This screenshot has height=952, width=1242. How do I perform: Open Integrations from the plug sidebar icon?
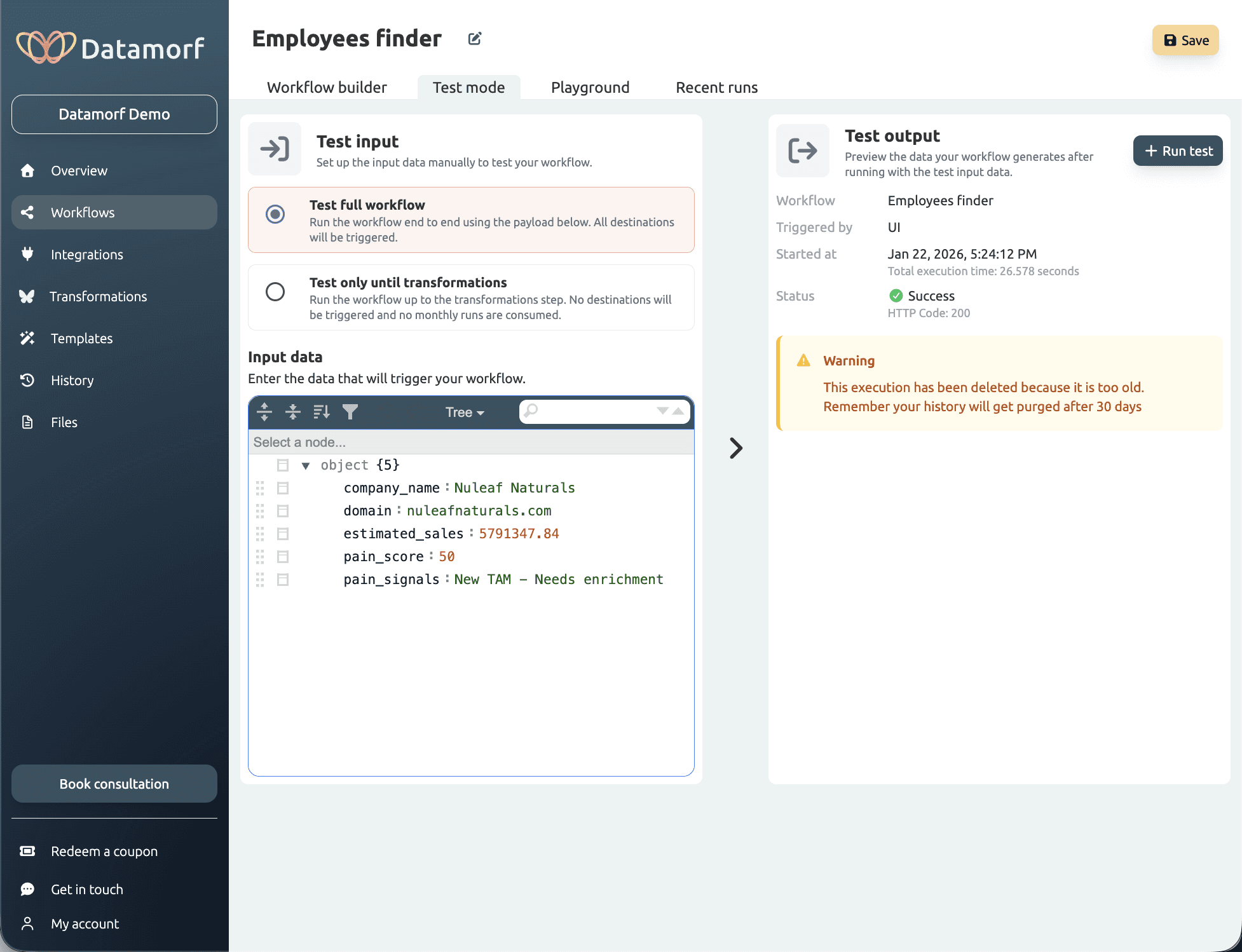click(x=27, y=254)
